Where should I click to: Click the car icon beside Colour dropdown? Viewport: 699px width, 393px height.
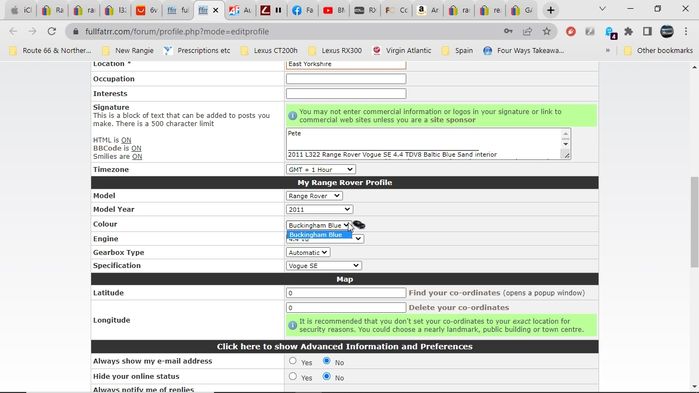[358, 225]
